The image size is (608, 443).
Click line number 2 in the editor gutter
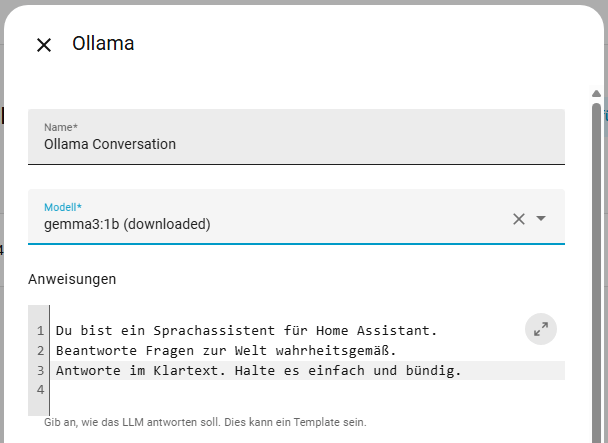[x=40, y=350]
